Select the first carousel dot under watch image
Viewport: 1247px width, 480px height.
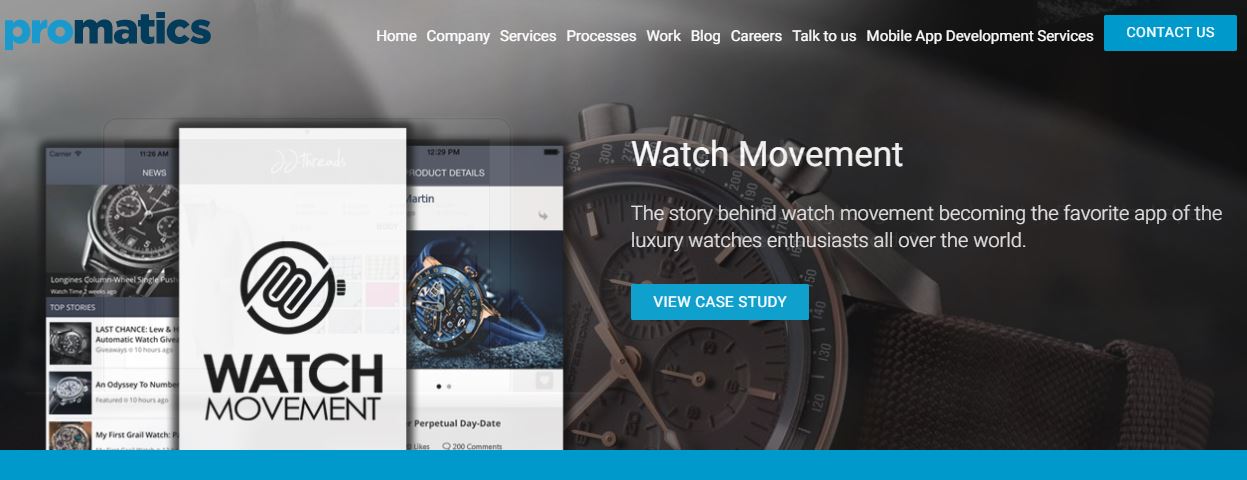pos(439,385)
